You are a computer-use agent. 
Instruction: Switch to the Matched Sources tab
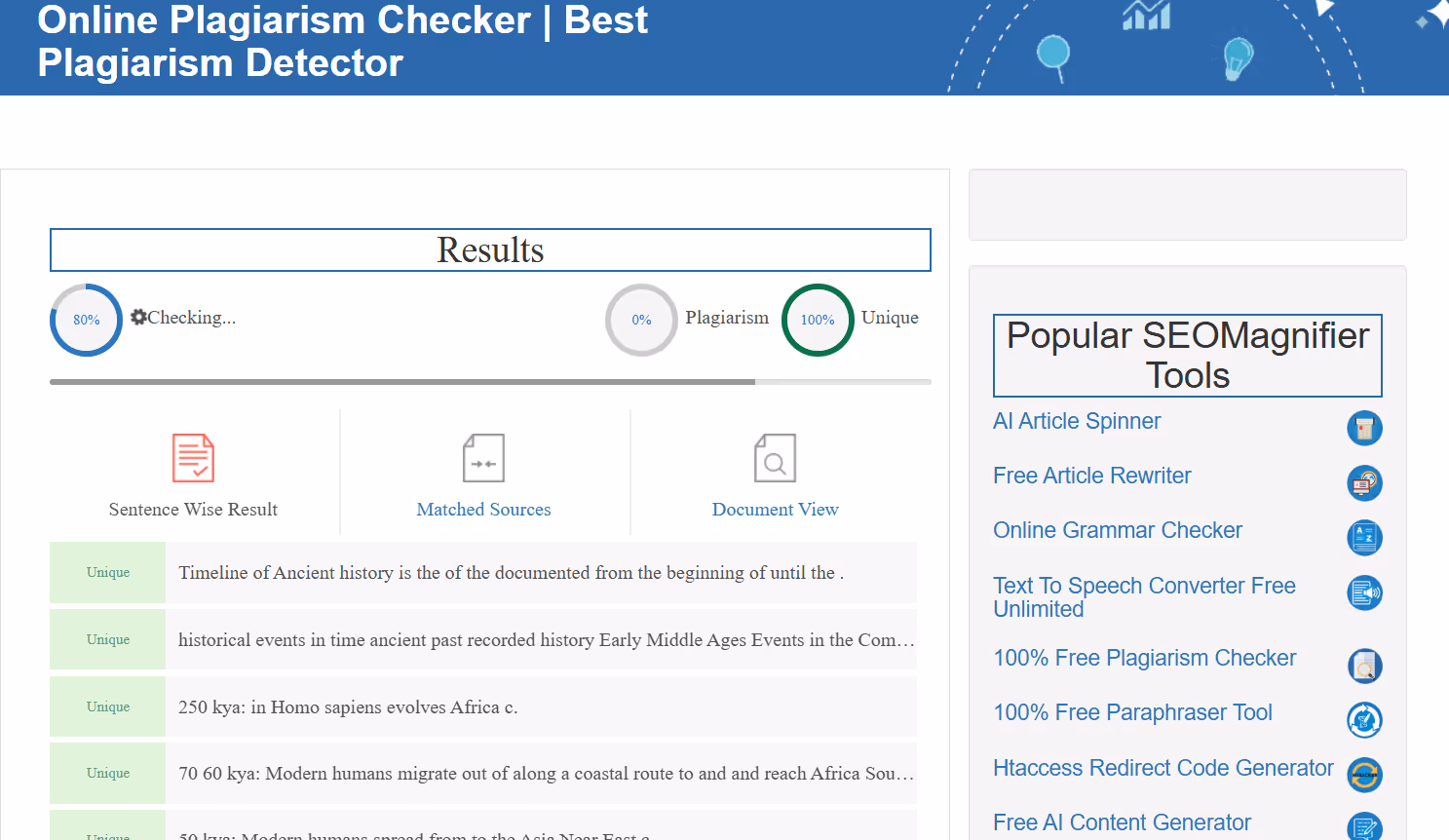[x=483, y=509]
